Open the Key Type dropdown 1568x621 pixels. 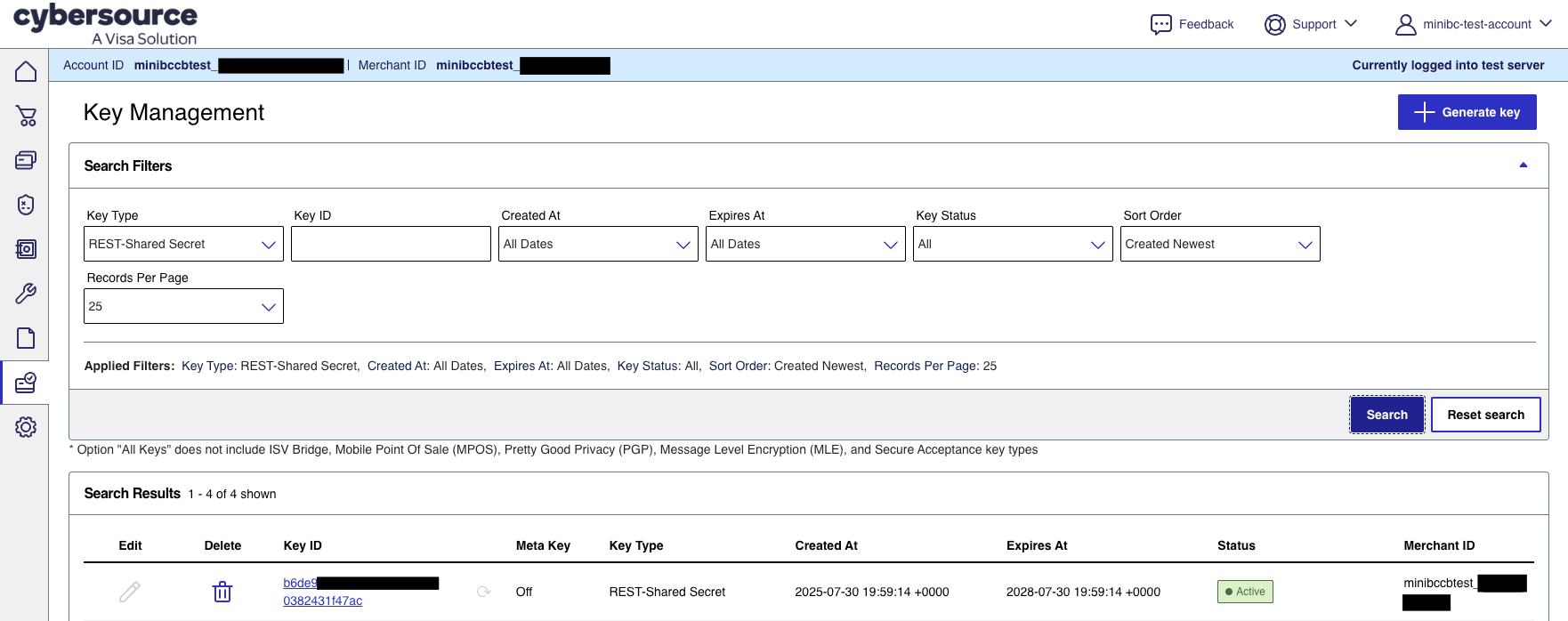click(x=183, y=244)
